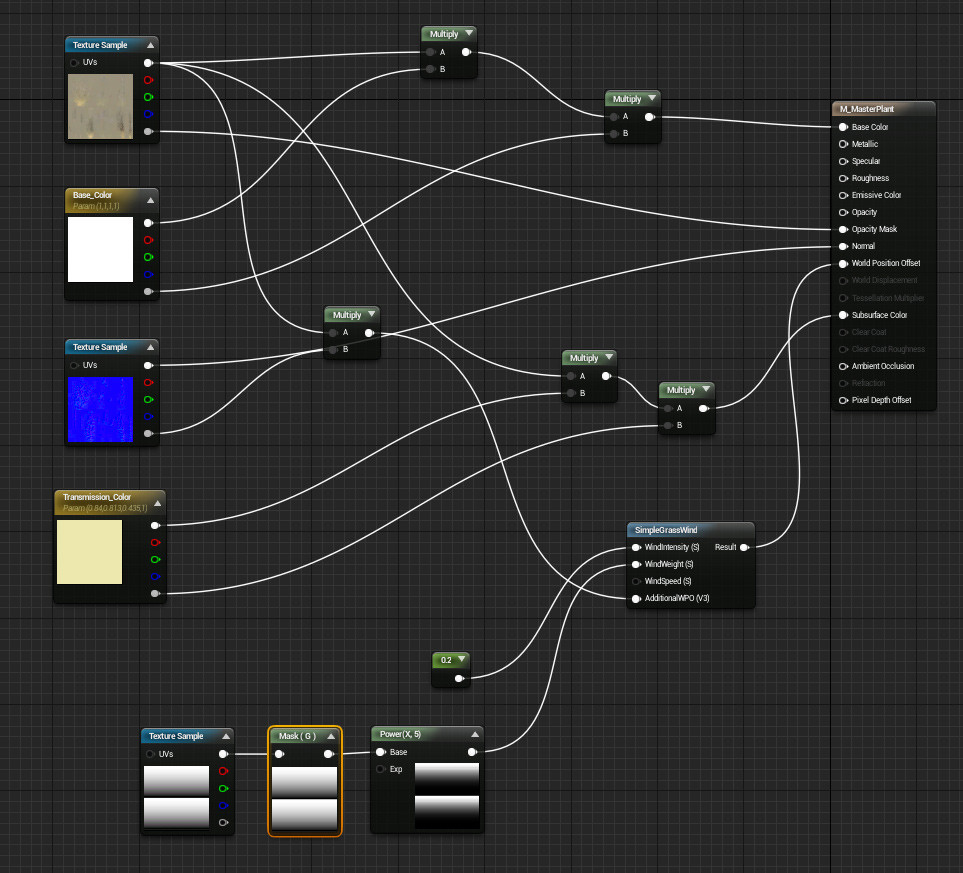Click the Specular input pin
This screenshot has width=963, height=873.
click(843, 161)
